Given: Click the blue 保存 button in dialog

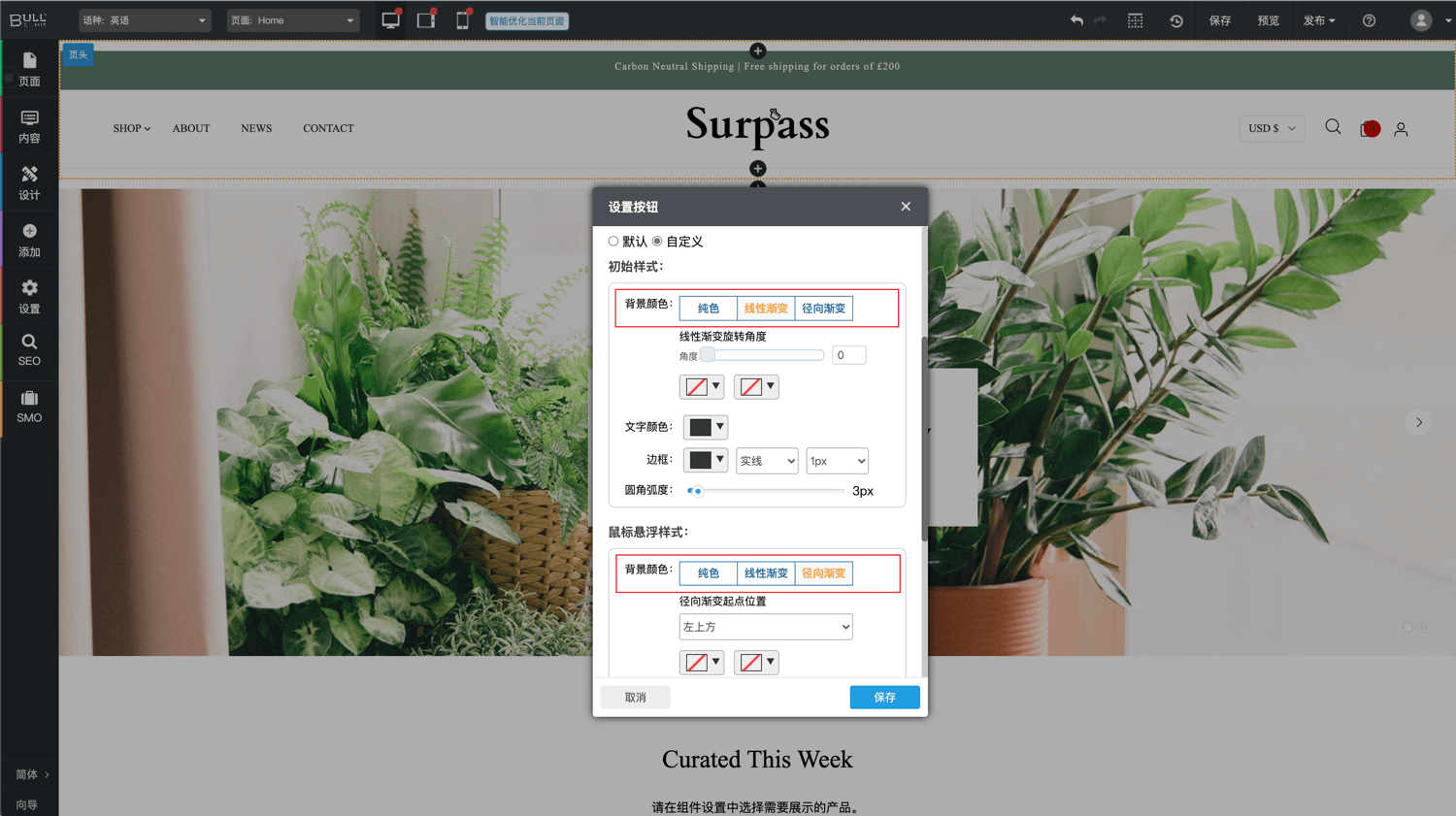Looking at the screenshot, I should [x=884, y=698].
